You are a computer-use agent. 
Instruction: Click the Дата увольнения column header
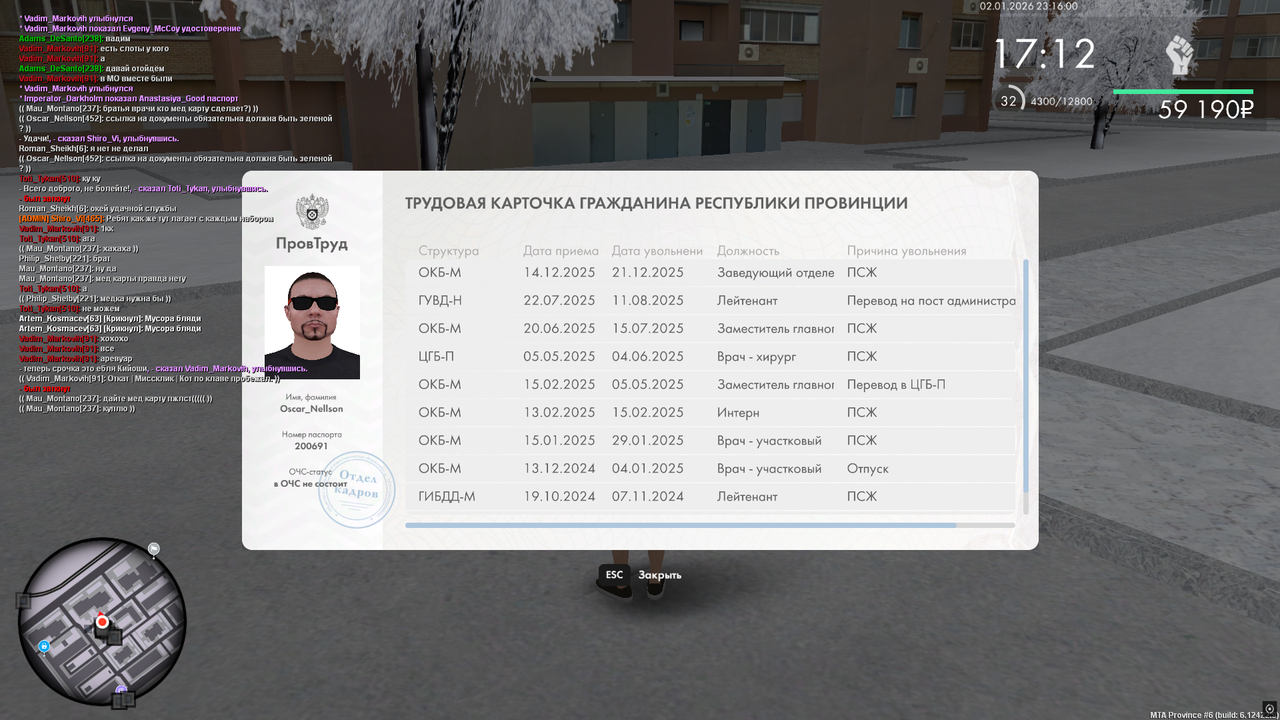[x=658, y=251]
